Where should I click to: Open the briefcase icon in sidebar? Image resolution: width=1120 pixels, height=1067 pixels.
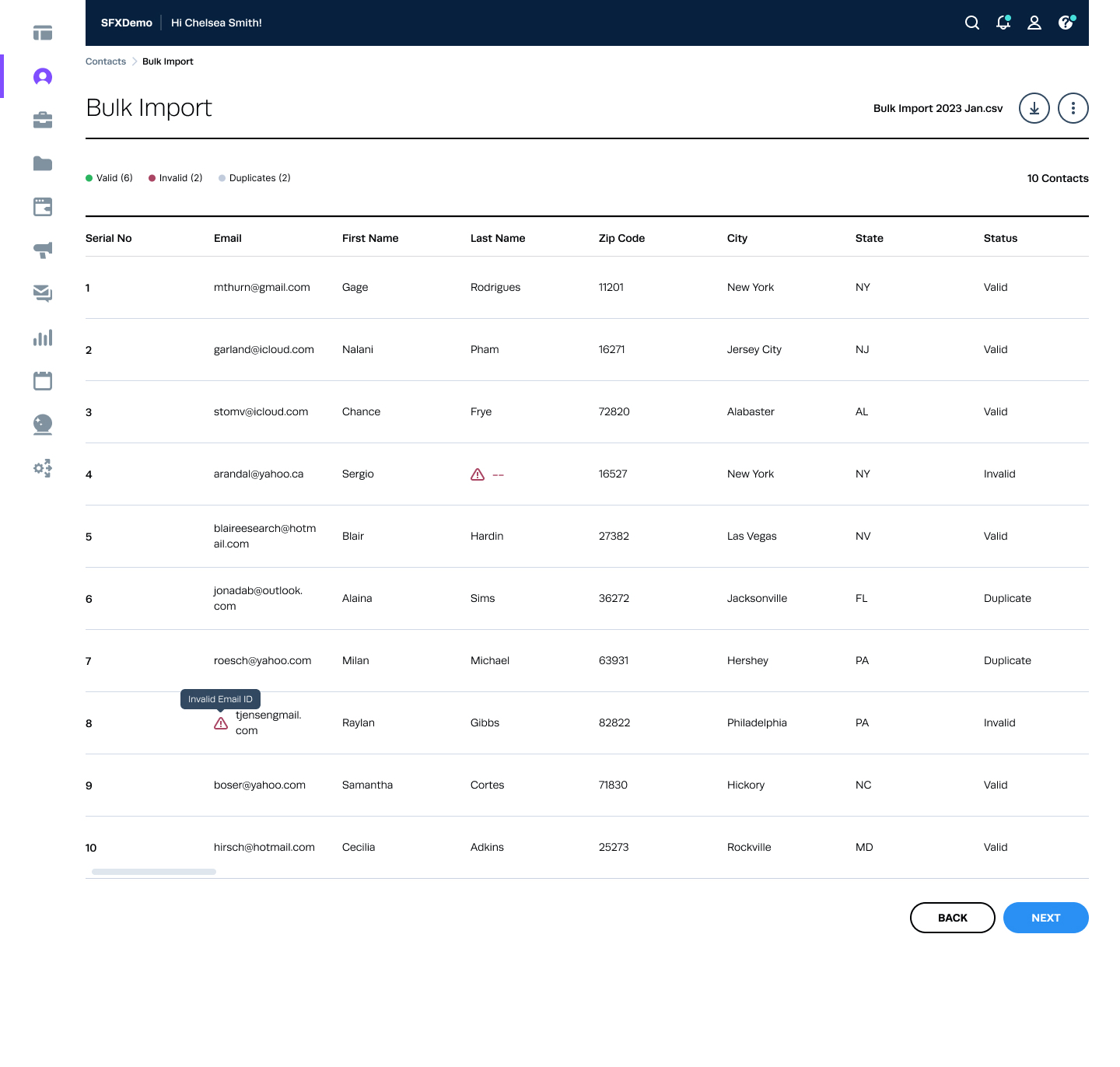click(x=43, y=120)
